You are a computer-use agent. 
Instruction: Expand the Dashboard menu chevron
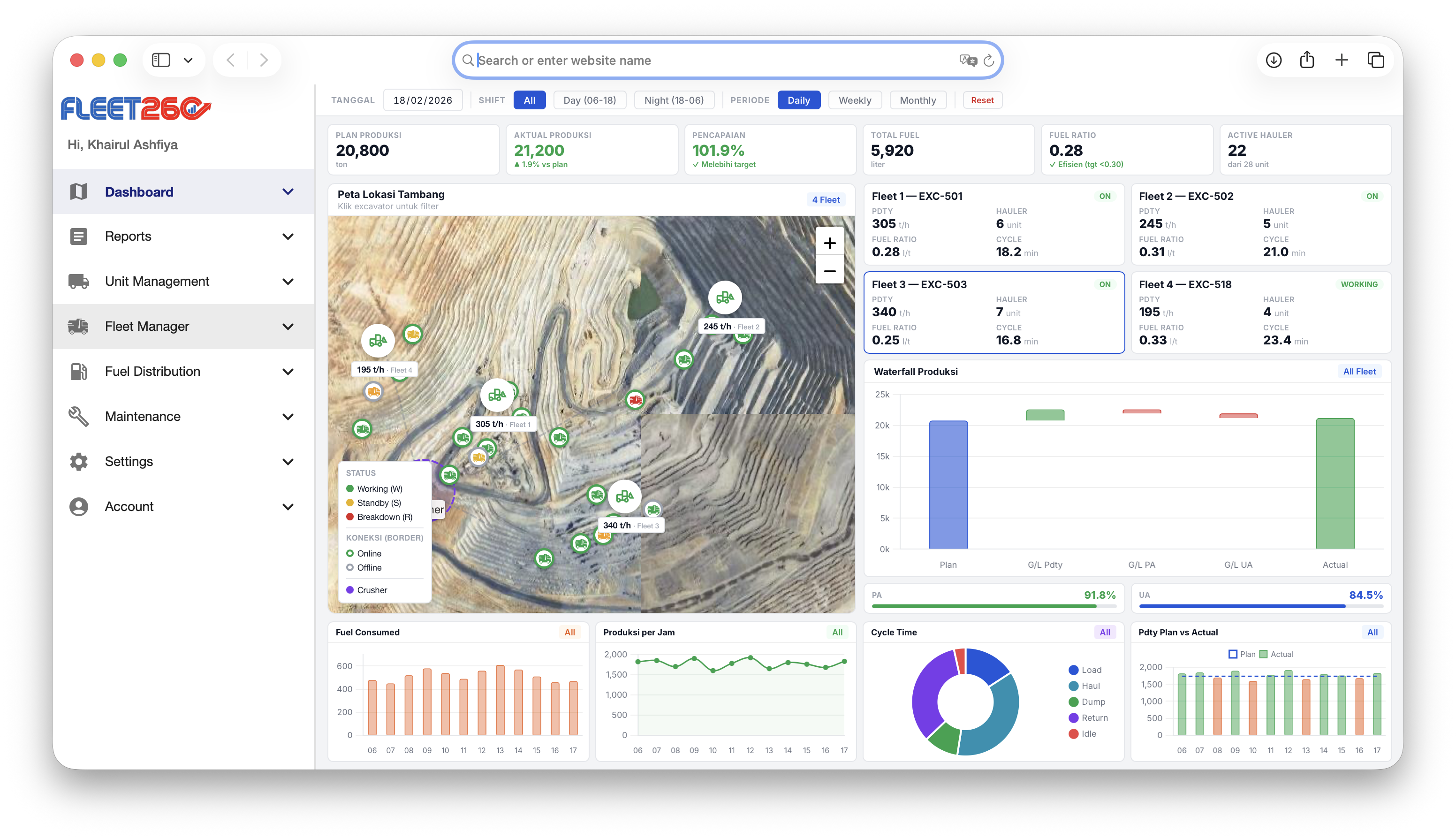288,191
